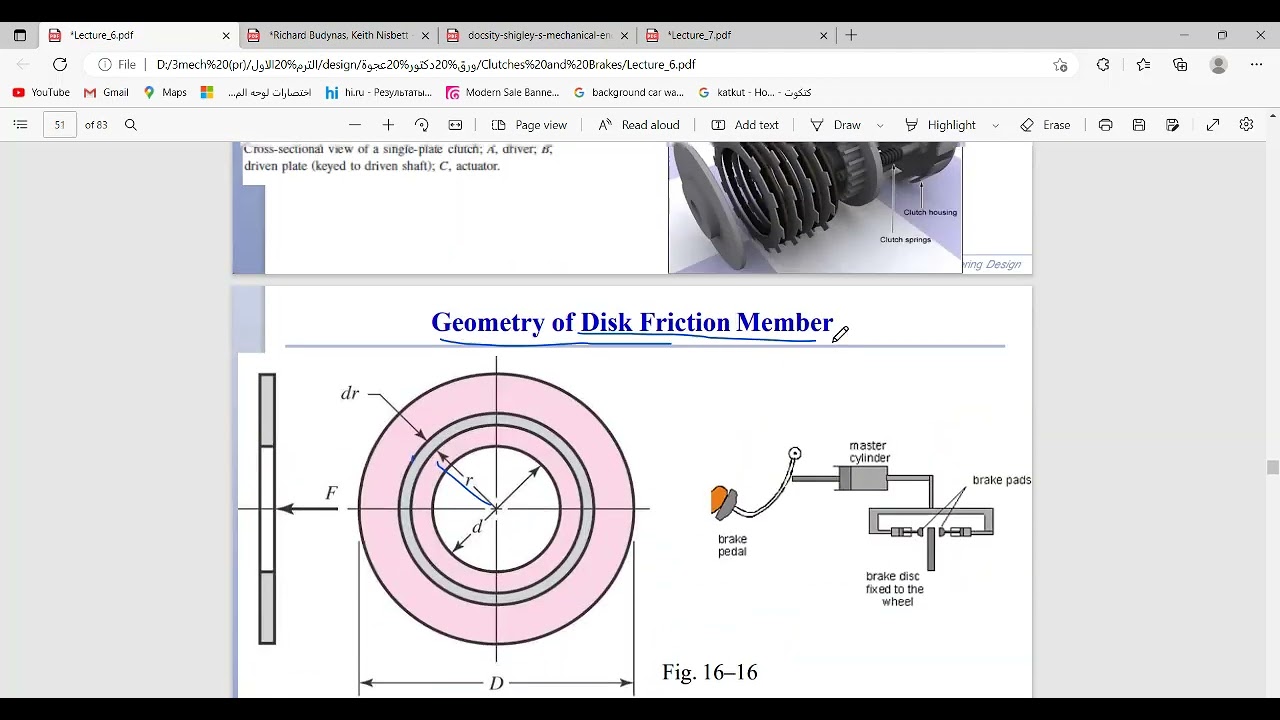Viewport: 1280px width, 720px height.
Task: Open the Page view options
Action: 529,125
